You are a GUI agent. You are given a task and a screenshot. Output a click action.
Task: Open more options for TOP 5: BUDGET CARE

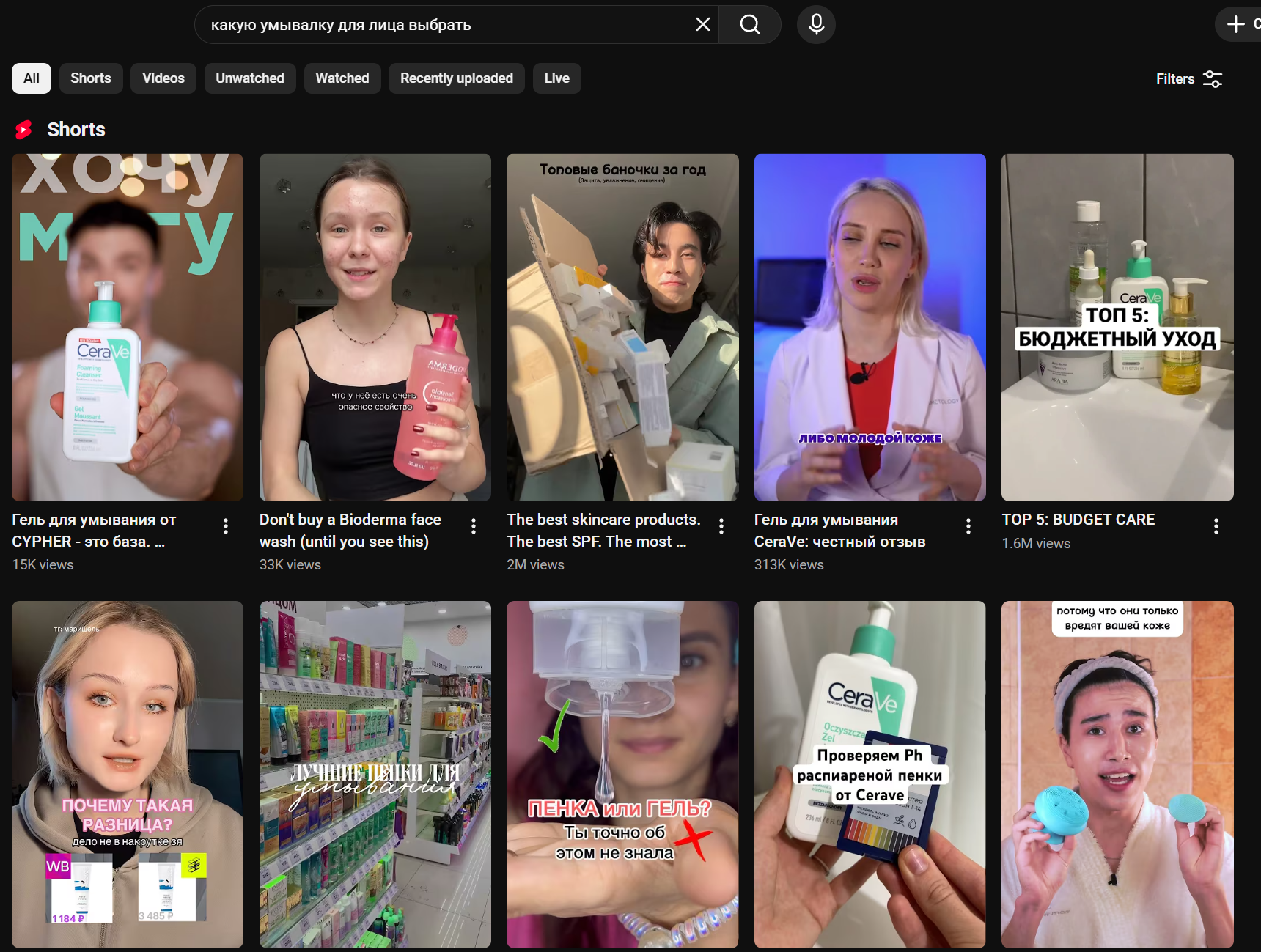click(x=1216, y=526)
